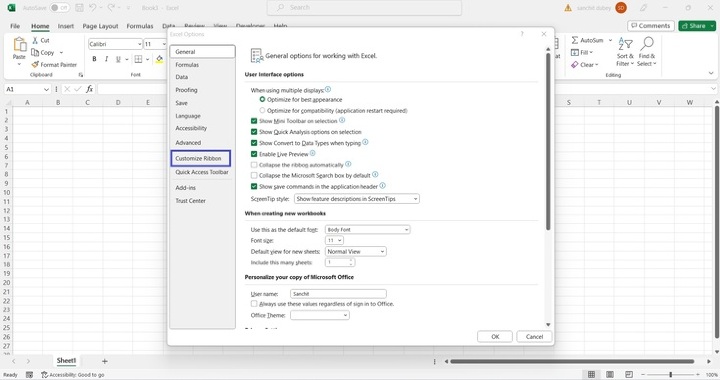Screen dimensions: 720x380
Task: Open the Name Box A1 dropdown
Action: tap(46, 89)
